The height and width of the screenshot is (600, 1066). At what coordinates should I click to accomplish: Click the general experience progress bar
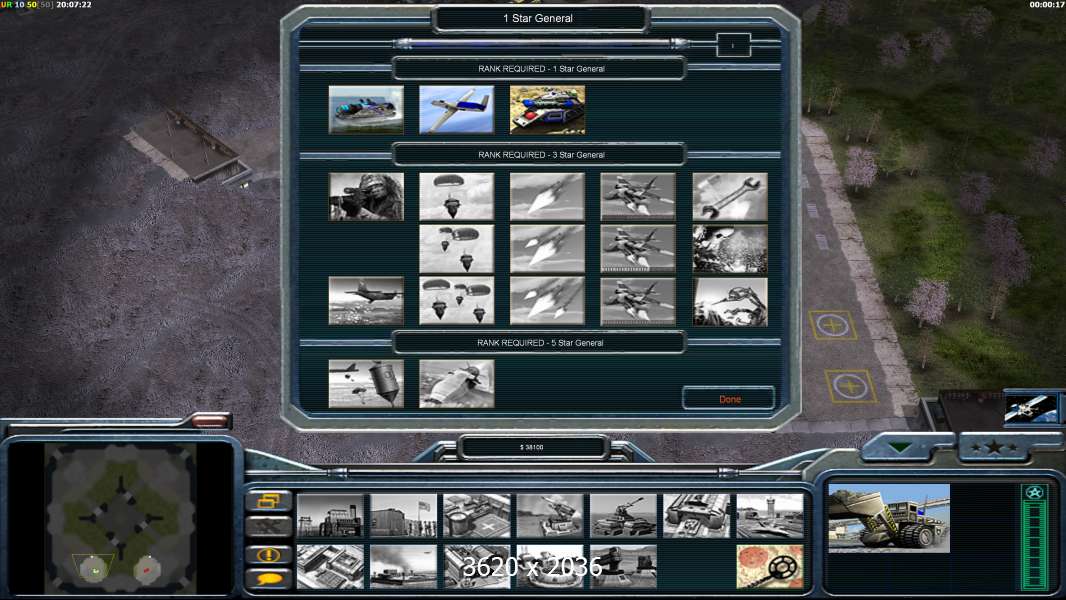coord(540,44)
